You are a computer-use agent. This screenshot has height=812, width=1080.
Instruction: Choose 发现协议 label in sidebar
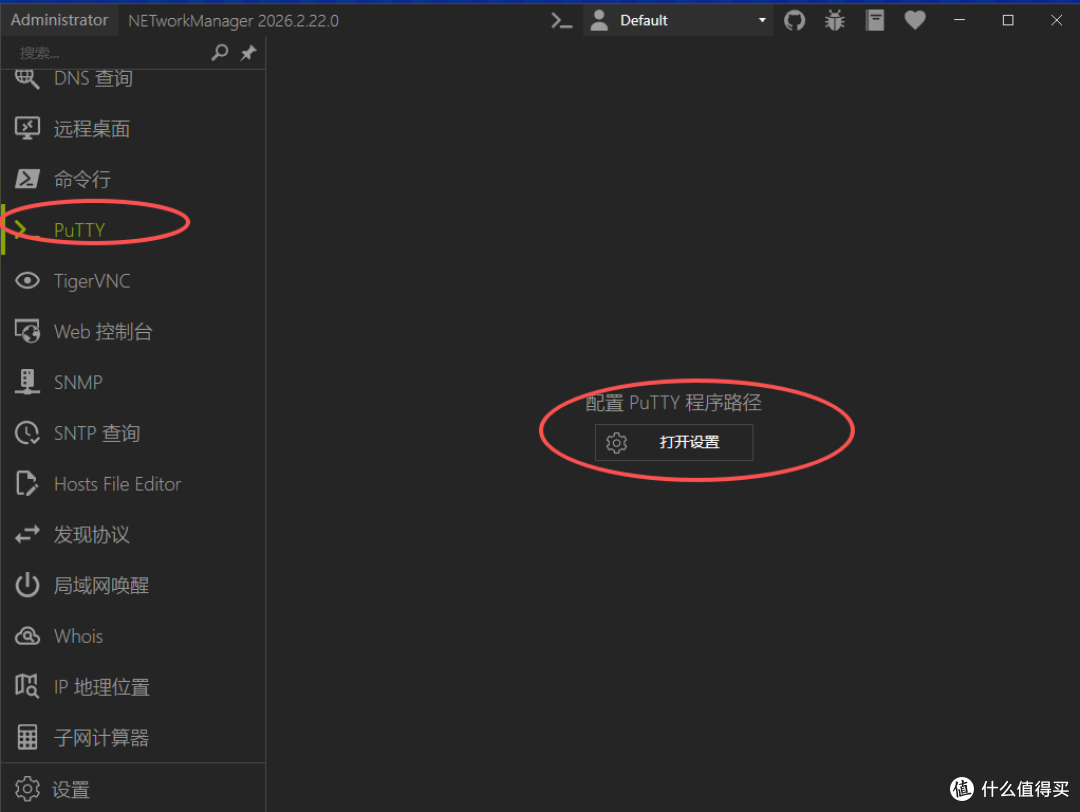click(92, 534)
